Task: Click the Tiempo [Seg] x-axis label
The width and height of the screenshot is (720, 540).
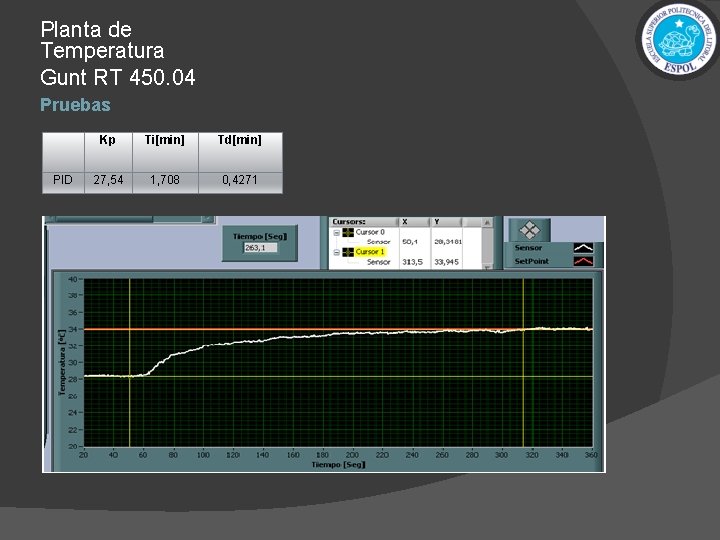Action: point(338,465)
